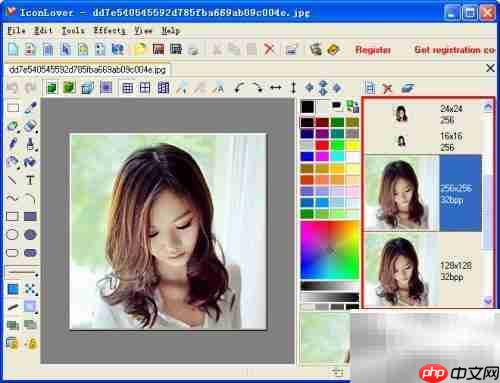Click the rotate left curved arrow icon
Image resolution: width=500 pixels, height=383 pixels.
pyautogui.click(x=239, y=88)
